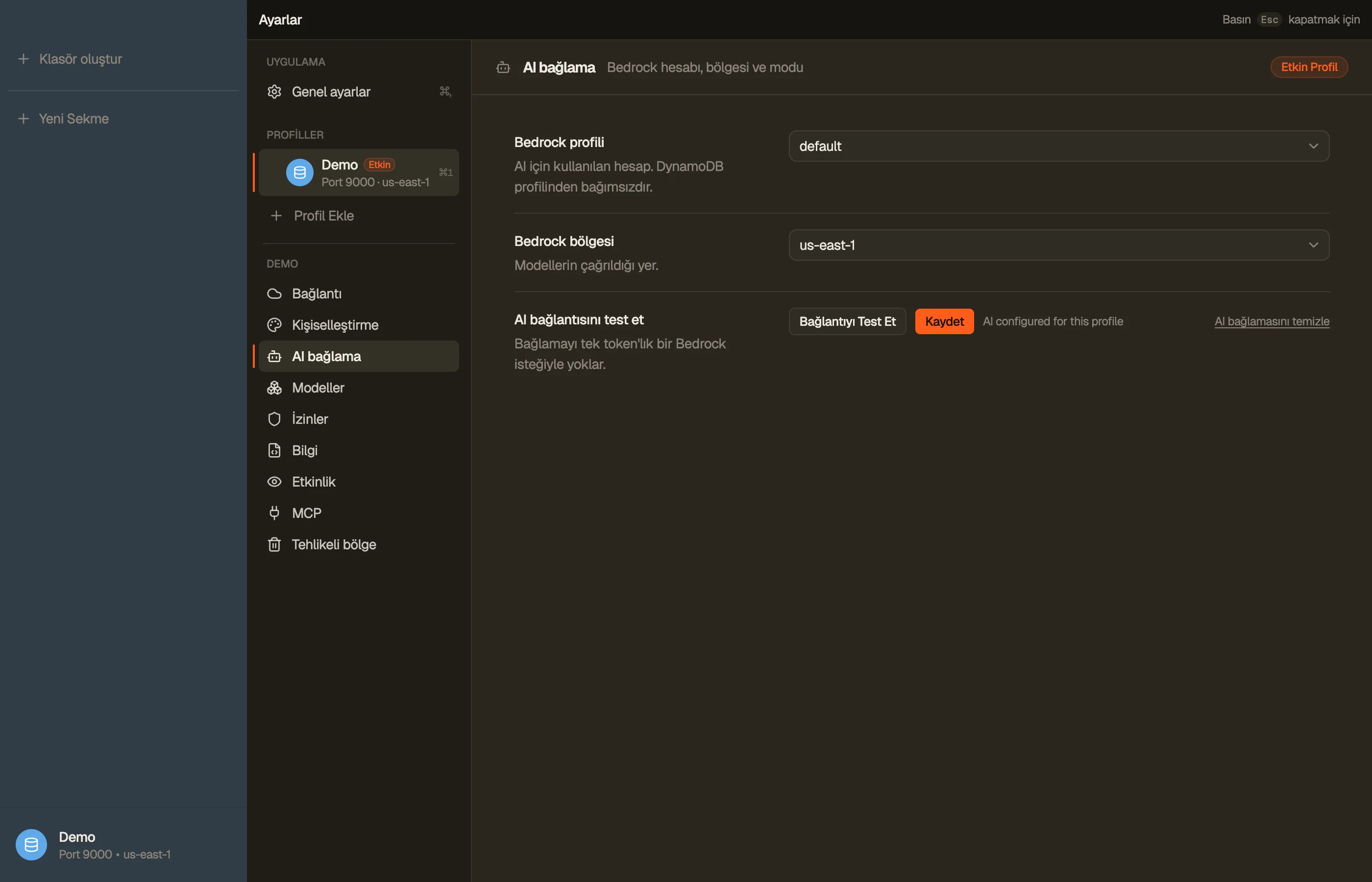Click the Modellerin çağrıldığı yer. description
This screenshot has height=882, width=1372.
tap(587, 265)
